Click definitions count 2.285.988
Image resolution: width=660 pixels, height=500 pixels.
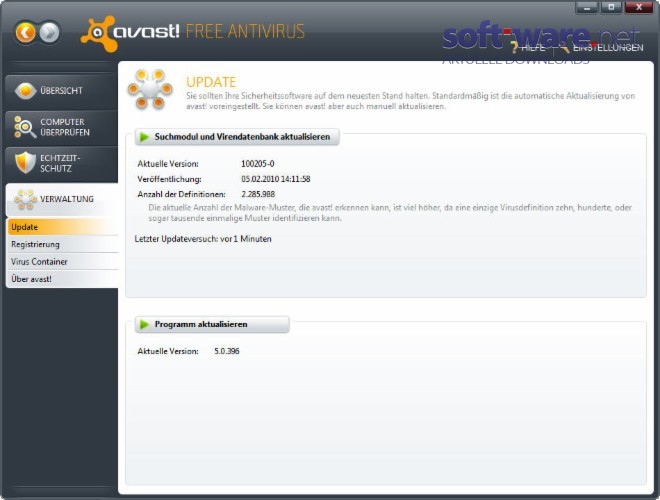click(258, 194)
